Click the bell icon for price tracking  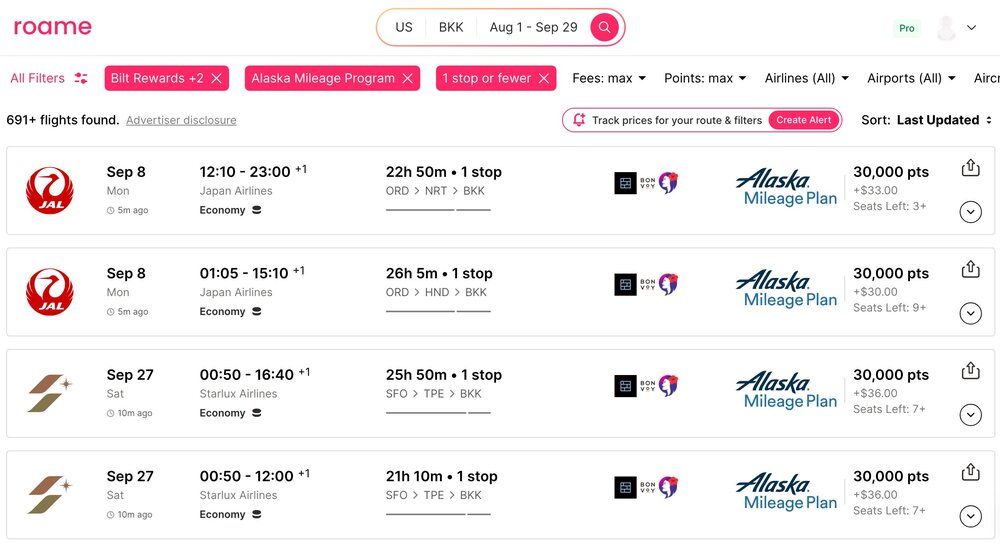pos(578,120)
